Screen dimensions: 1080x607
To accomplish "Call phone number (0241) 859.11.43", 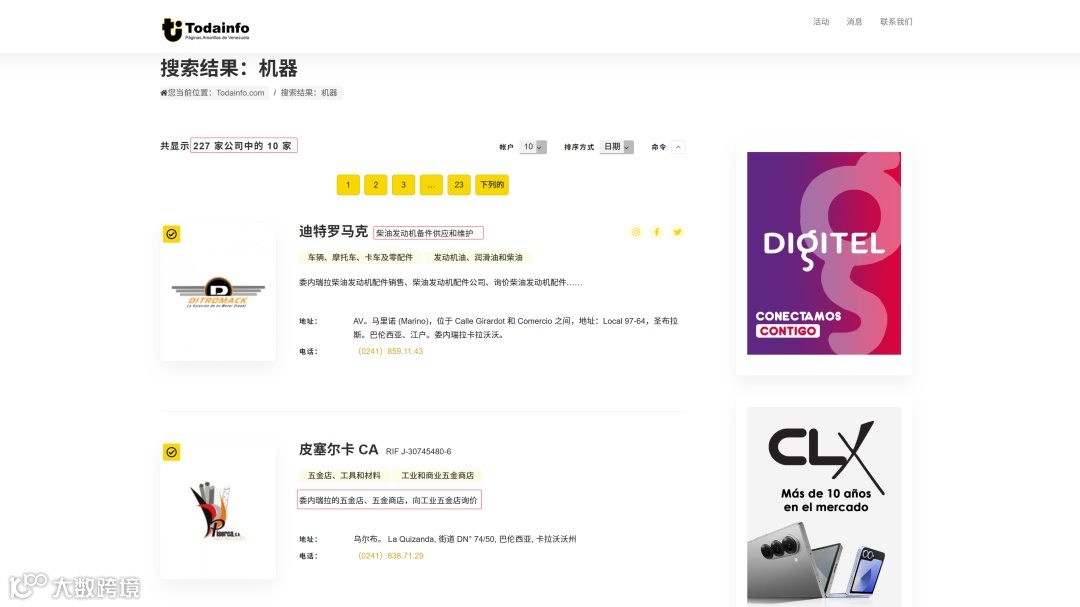I will [391, 351].
